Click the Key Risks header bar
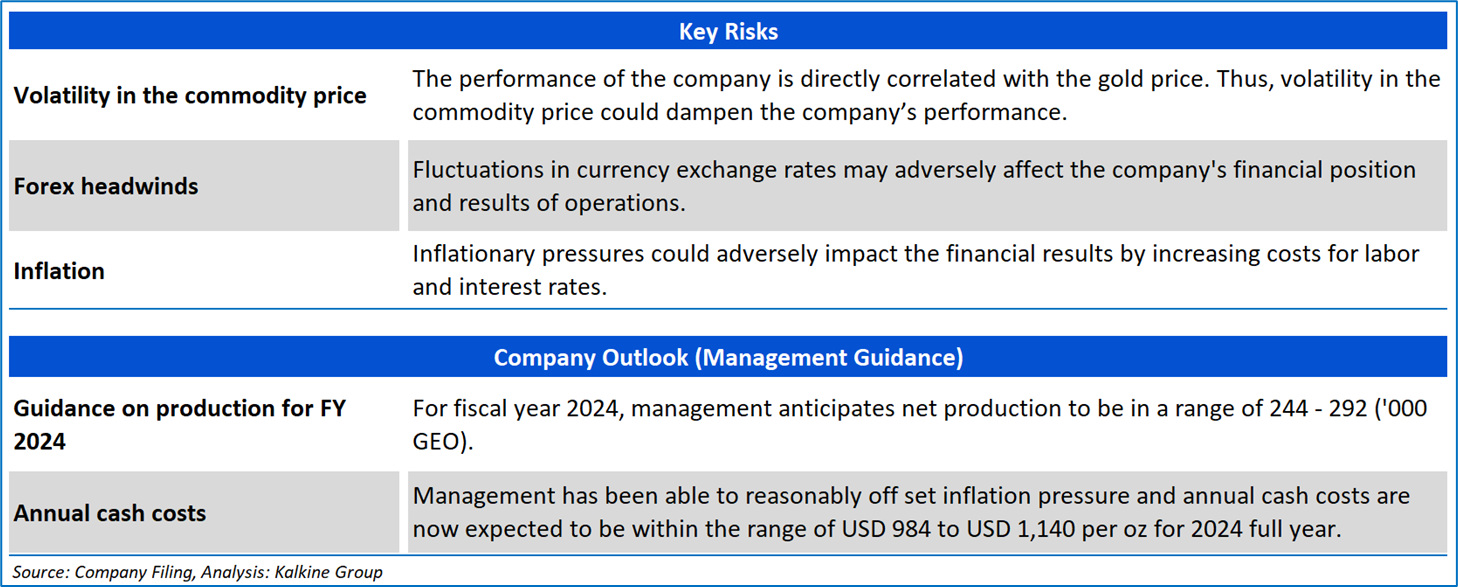Viewport: 1458px width, 587px height. coord(728,32)
